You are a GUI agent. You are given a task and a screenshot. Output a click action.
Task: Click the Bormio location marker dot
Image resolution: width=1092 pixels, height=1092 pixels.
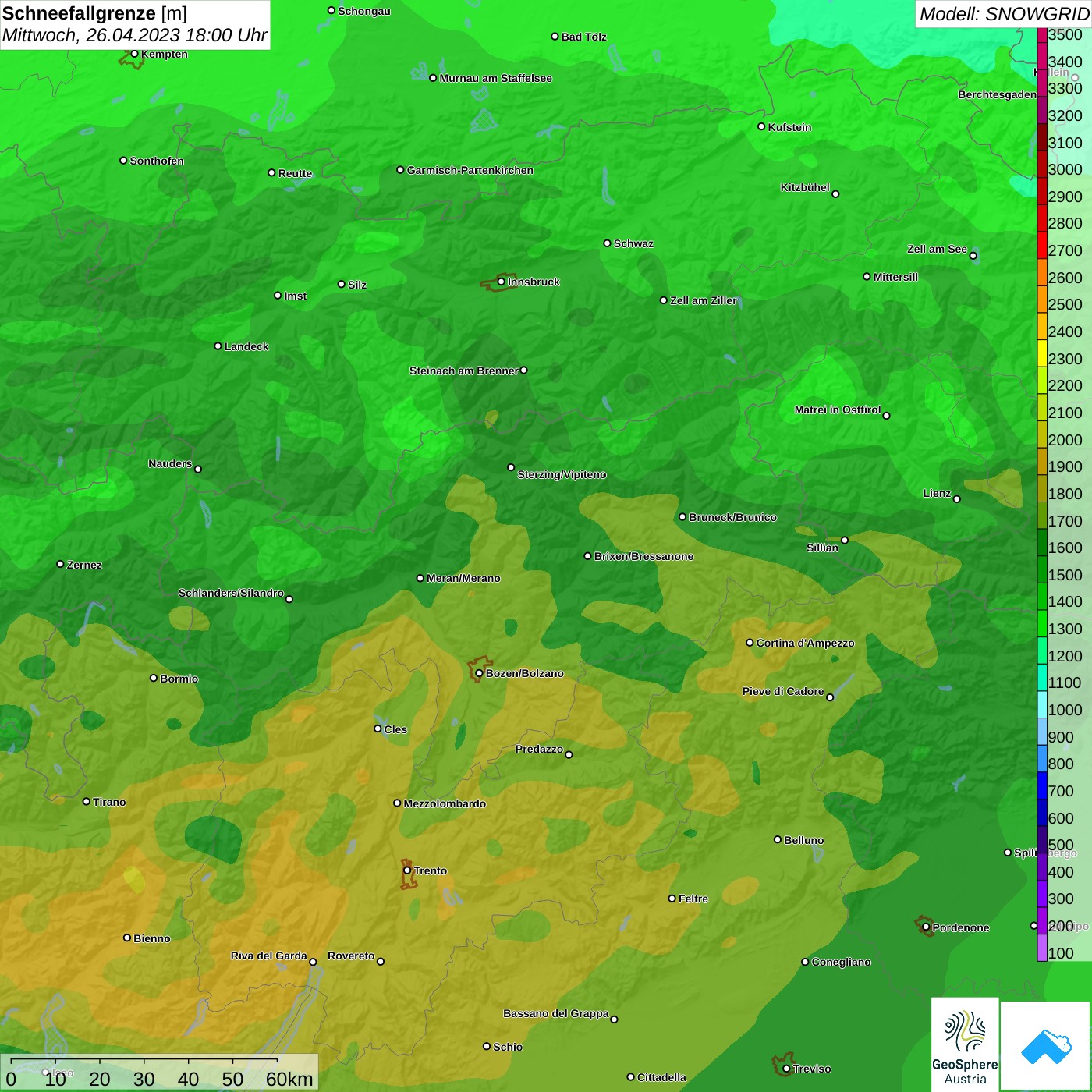click(154, 678)
